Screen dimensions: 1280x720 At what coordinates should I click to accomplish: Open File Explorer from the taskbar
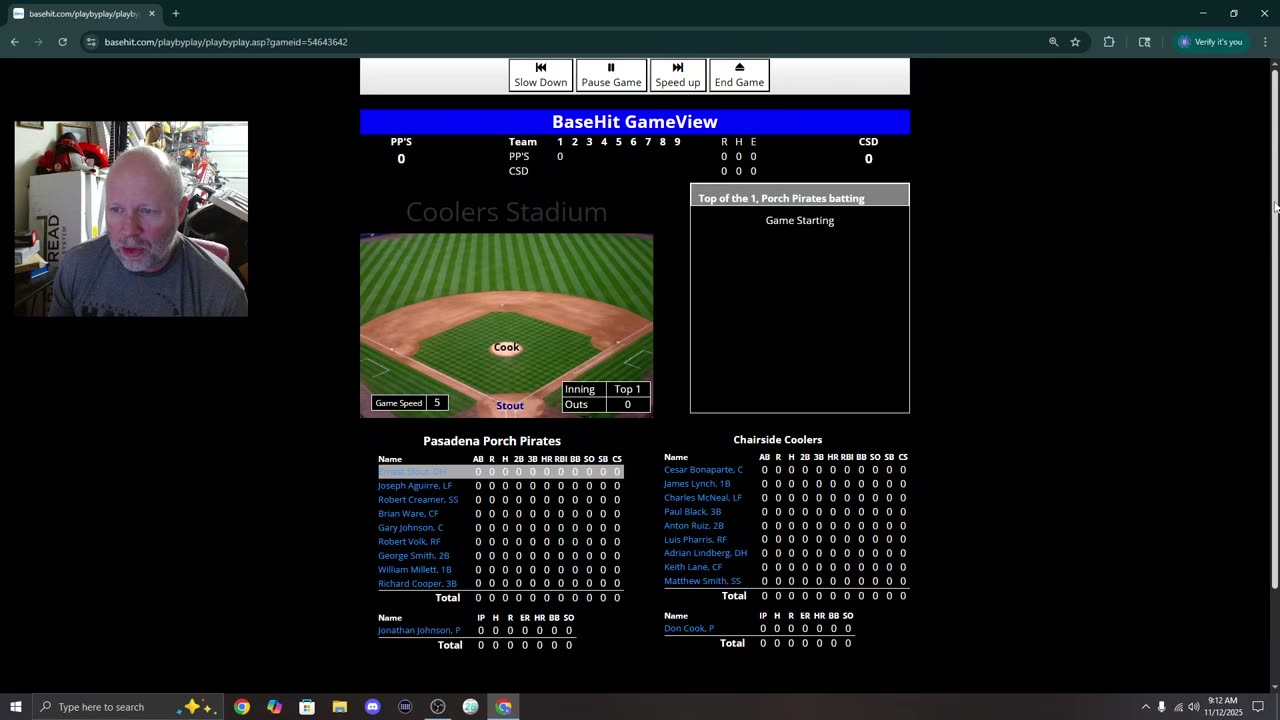(x=340, y=707)
